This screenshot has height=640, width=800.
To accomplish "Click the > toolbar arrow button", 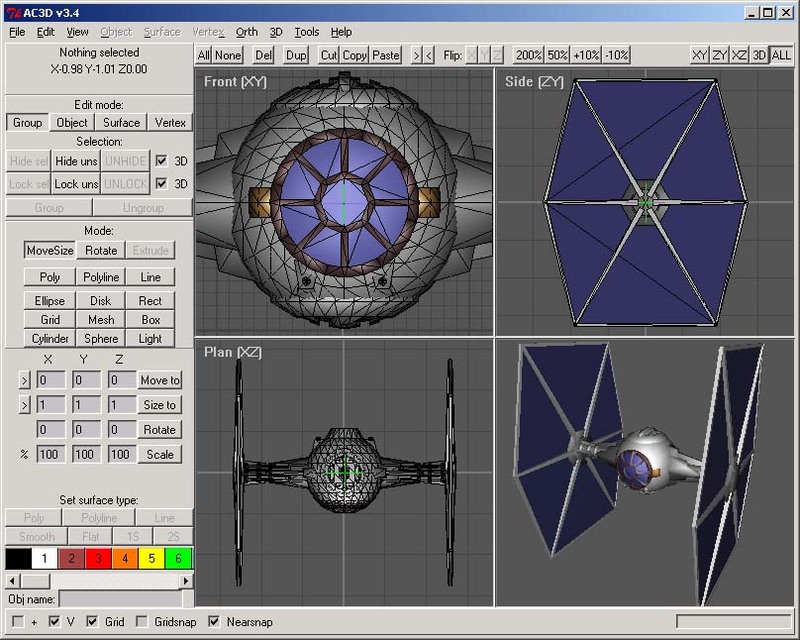I will tap(416, 55).
